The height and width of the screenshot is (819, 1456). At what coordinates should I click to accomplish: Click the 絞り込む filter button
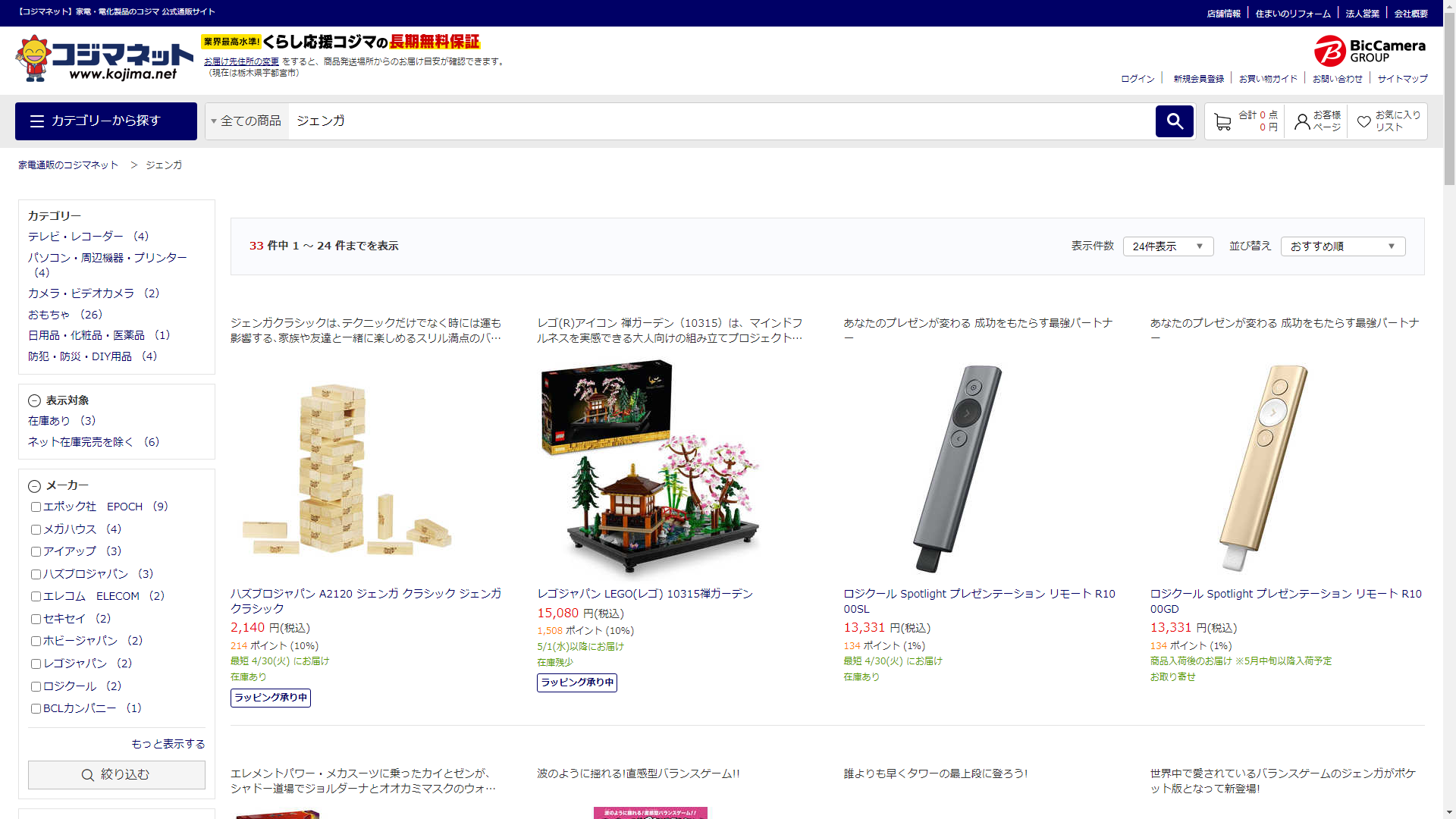click(117, 775)
